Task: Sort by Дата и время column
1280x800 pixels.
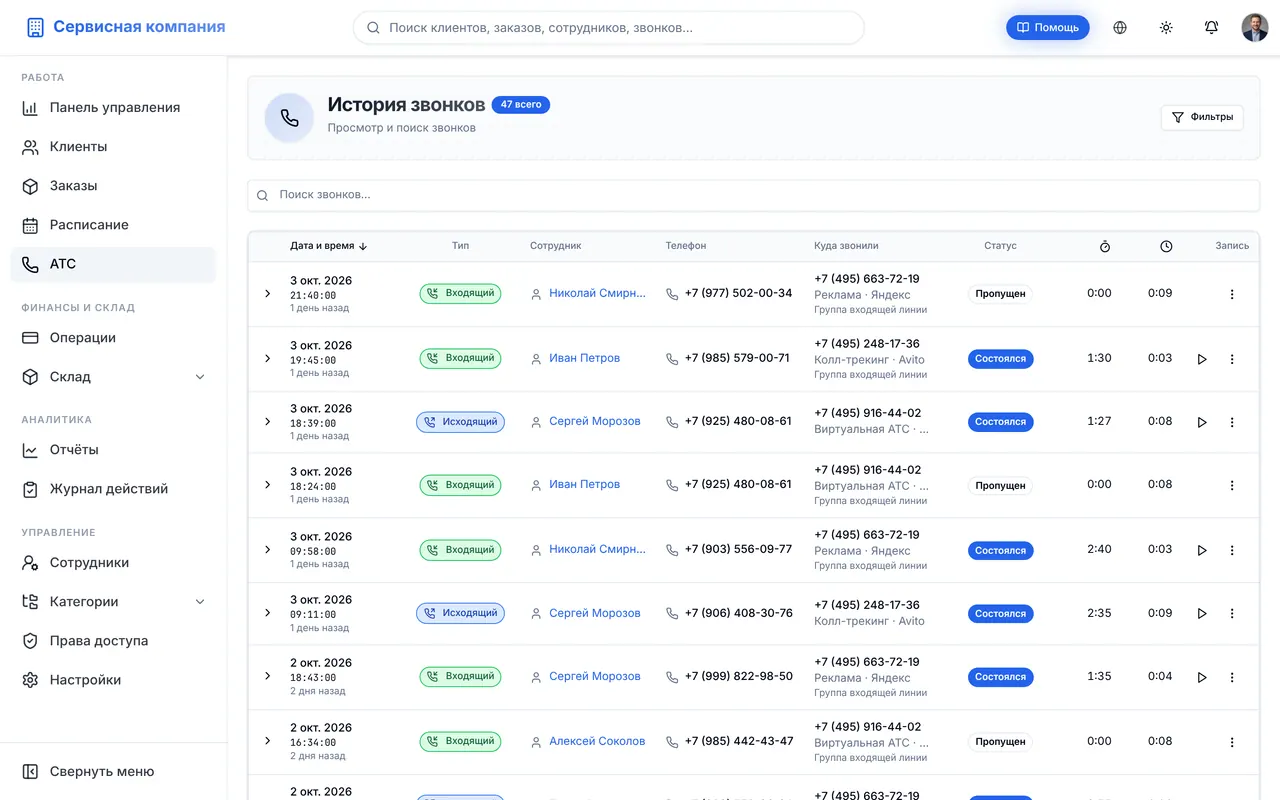Action: [x=329, y=246]
